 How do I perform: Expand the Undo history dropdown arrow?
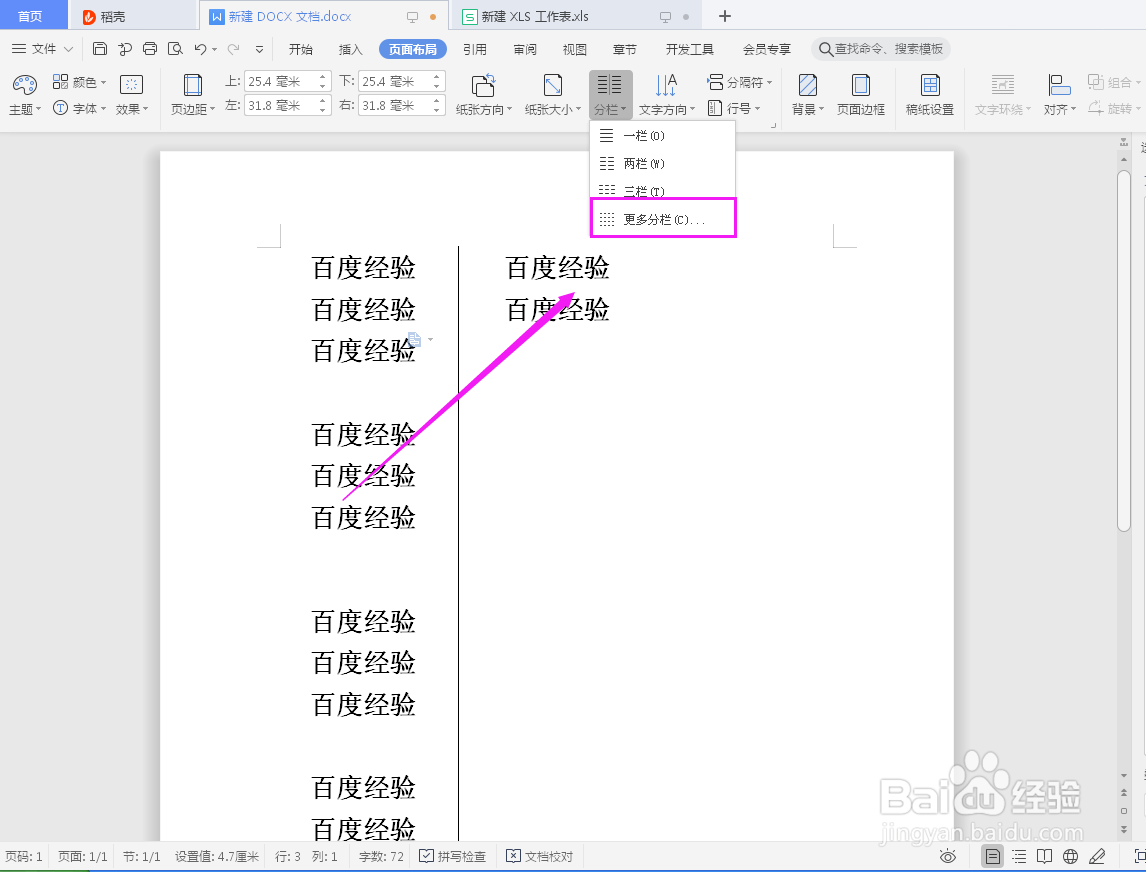[214, 50]
